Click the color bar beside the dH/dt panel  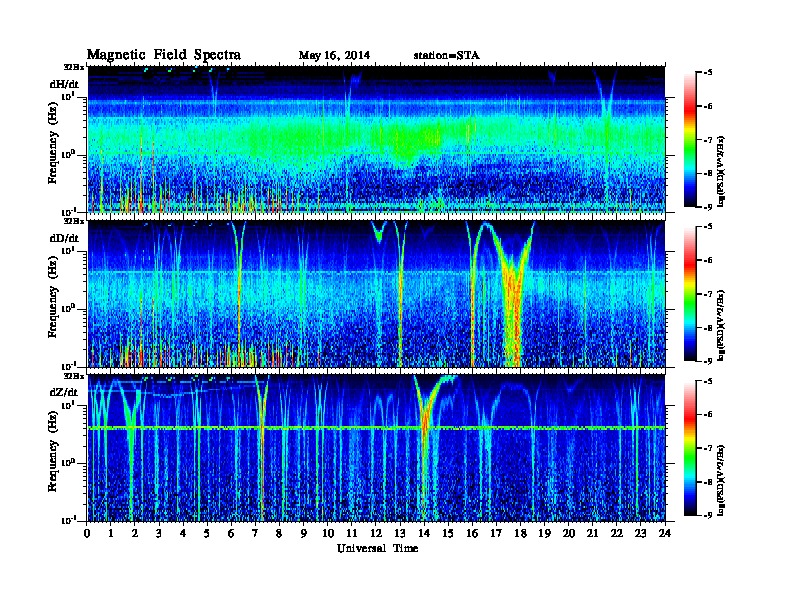[690, 139]
